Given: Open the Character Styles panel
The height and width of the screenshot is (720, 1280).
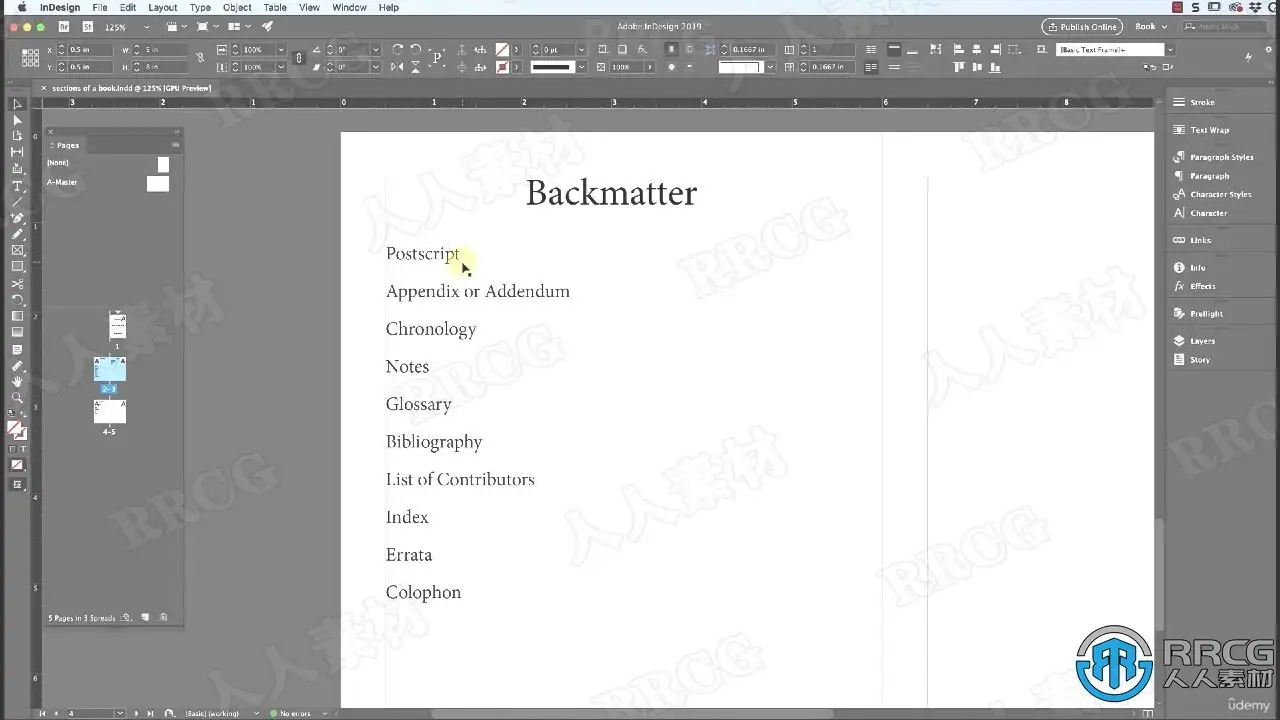Looking at the screenshot, I should 1220,194.
